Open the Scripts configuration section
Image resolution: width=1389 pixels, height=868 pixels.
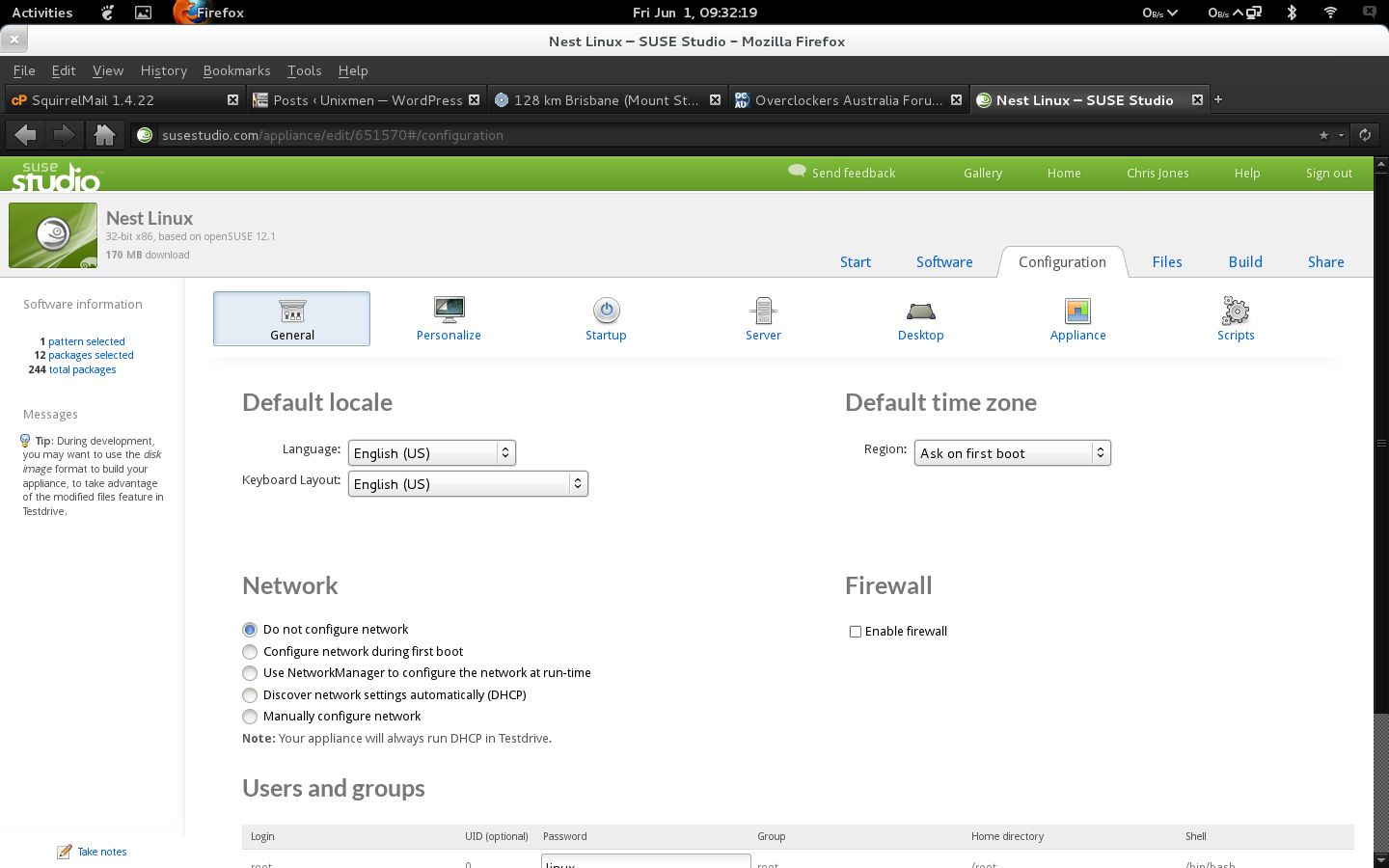(1236, 318)
